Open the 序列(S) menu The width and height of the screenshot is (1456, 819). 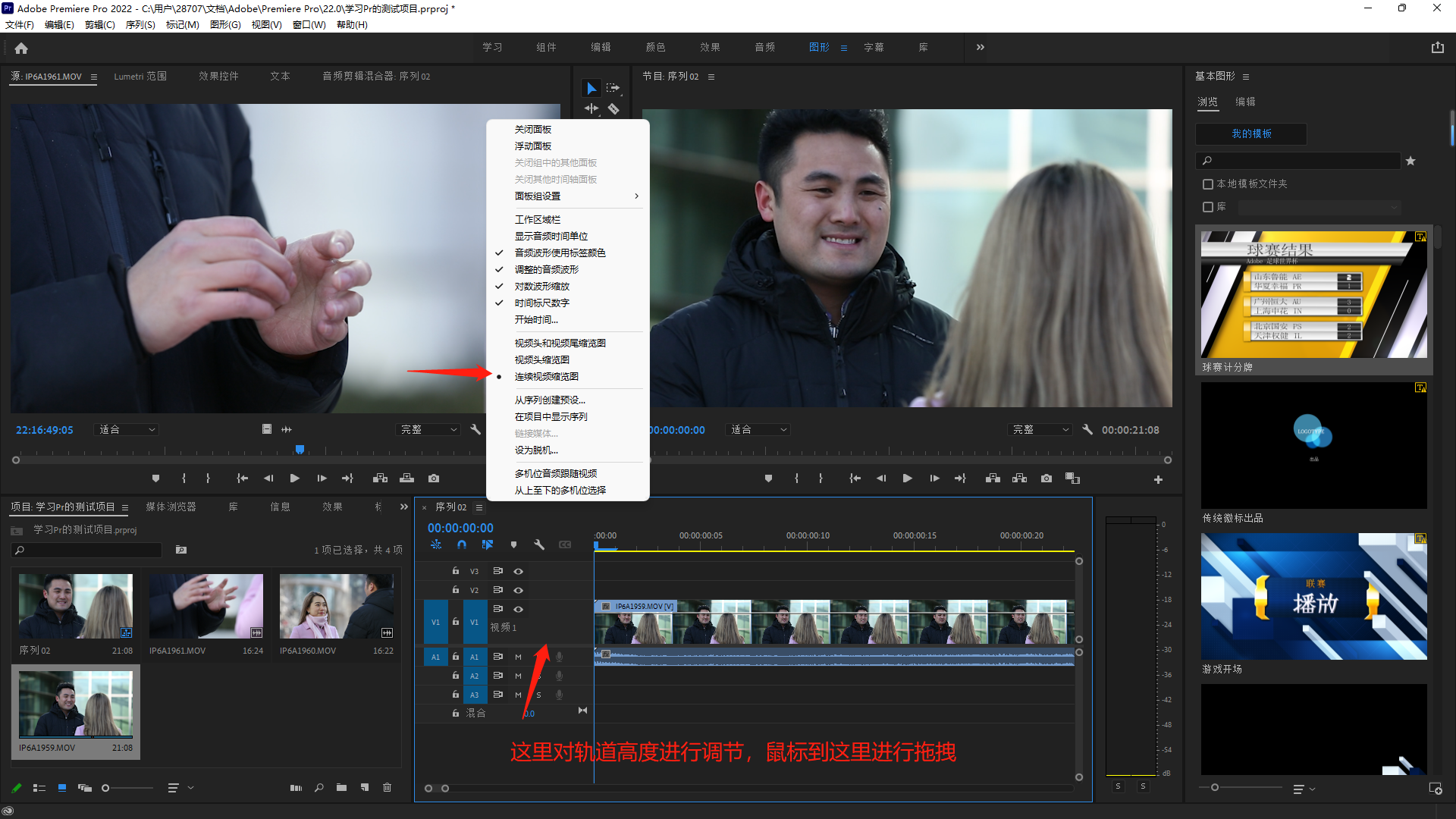click(x=140, y=24)
